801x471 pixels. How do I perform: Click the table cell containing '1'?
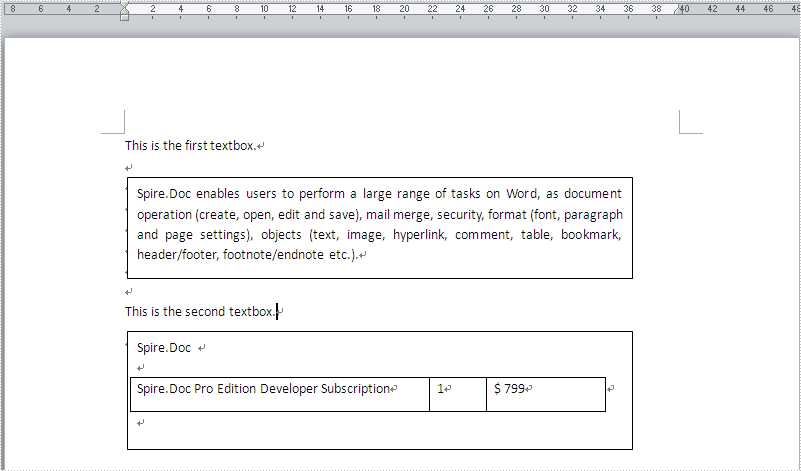tap(458, 394)
